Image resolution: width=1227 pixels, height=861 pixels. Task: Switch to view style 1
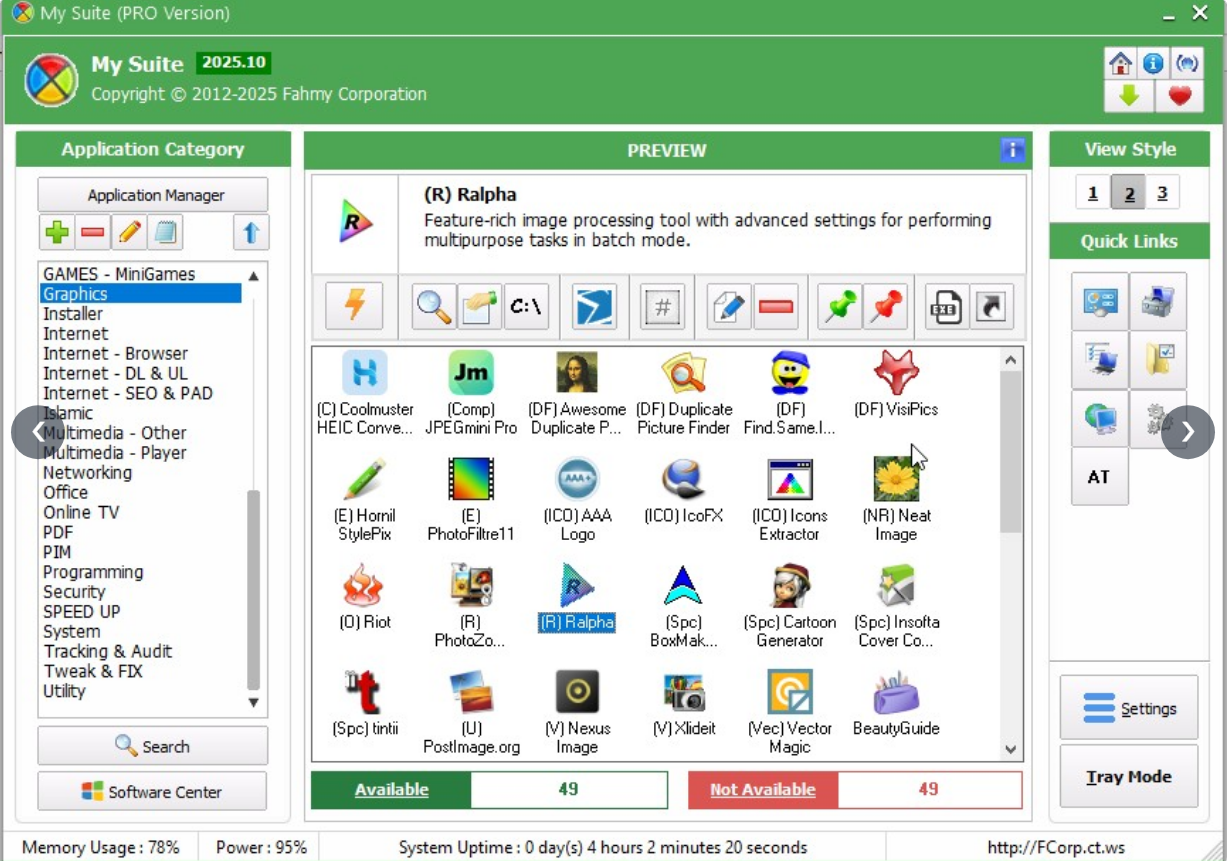point(1093,194)
